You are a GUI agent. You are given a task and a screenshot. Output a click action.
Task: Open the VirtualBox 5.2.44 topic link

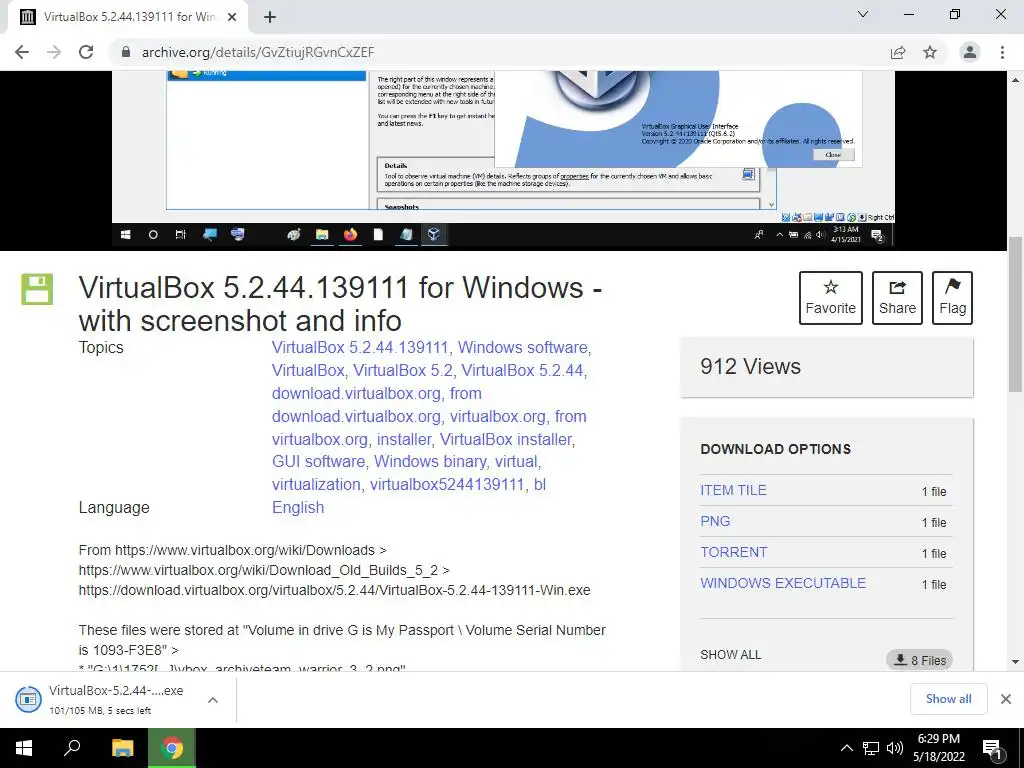click(x=522, y=370)
